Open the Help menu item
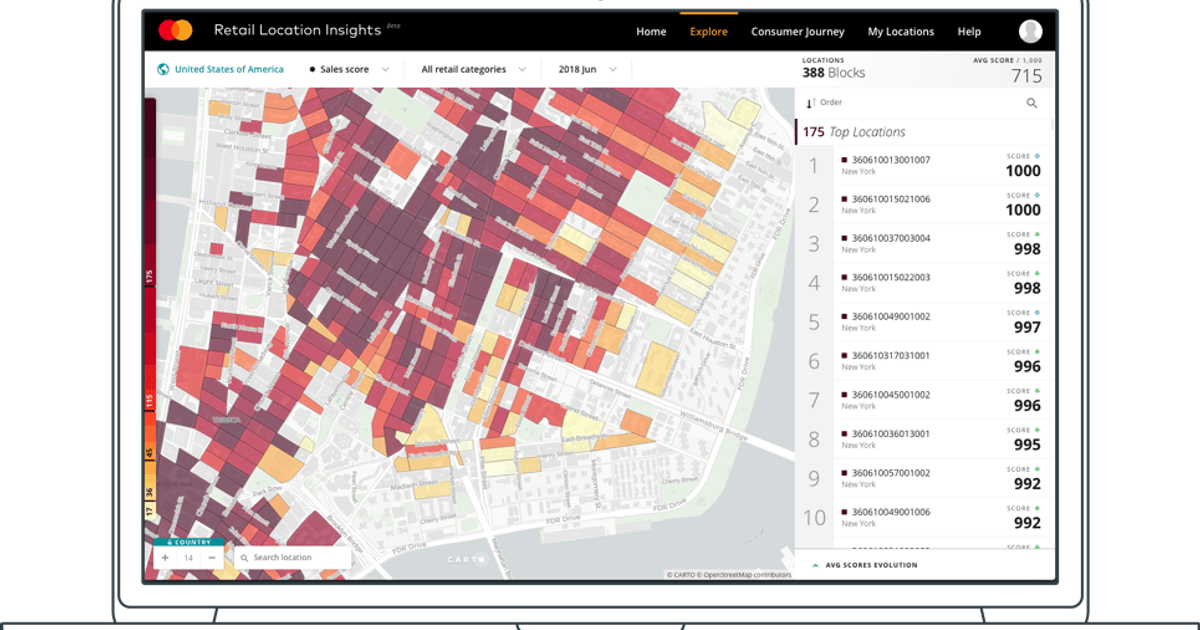 pos(969,32)
